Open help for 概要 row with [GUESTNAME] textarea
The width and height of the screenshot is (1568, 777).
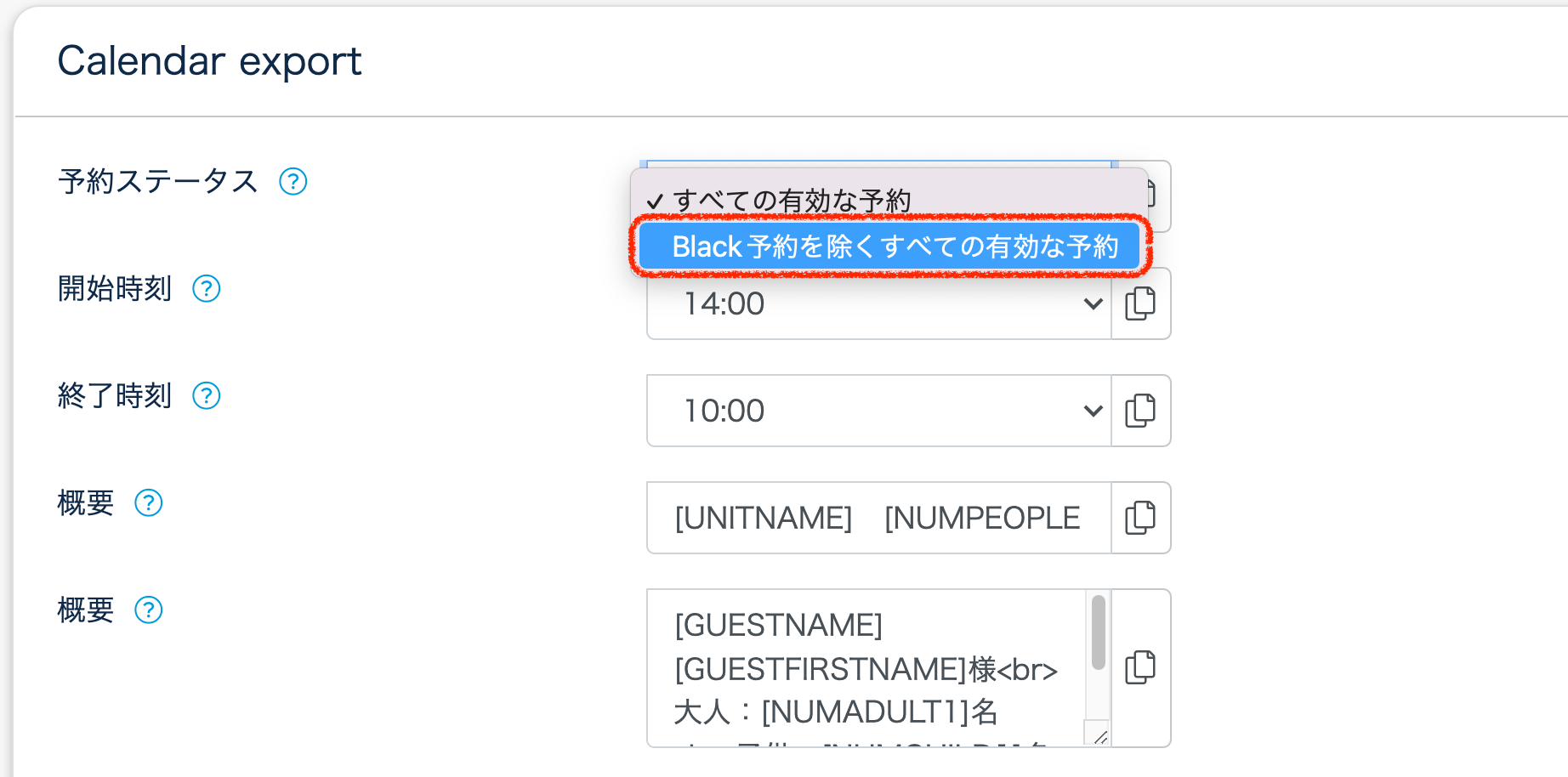[x=149, y=610]
